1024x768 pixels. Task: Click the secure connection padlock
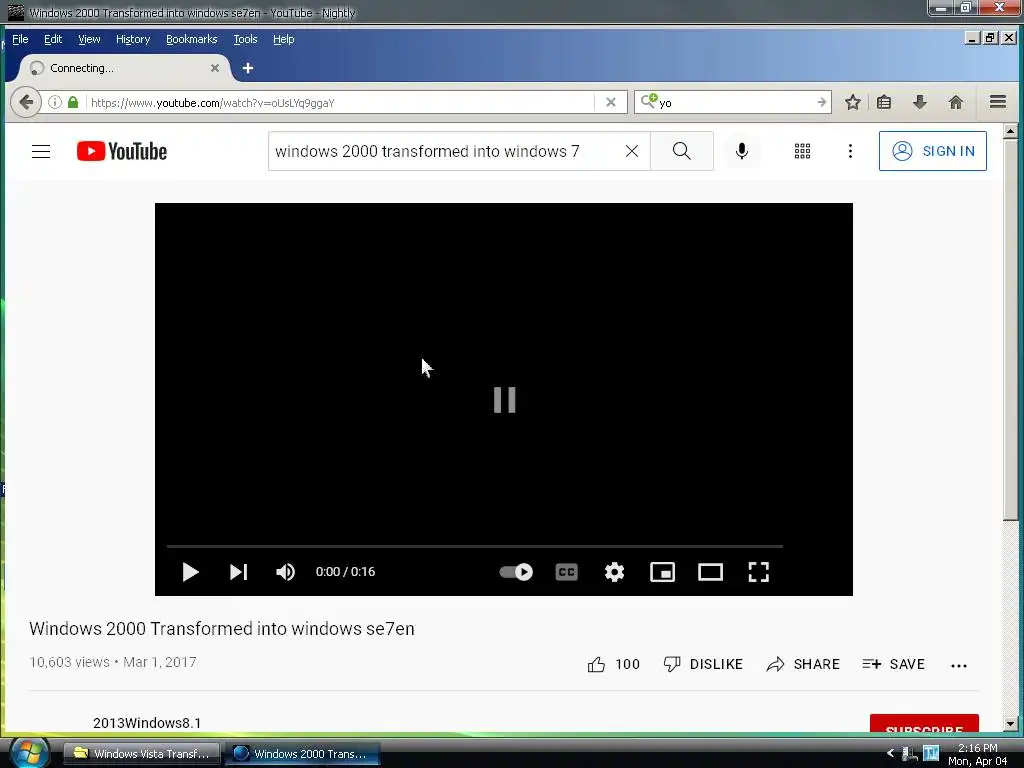pos(73,102)
